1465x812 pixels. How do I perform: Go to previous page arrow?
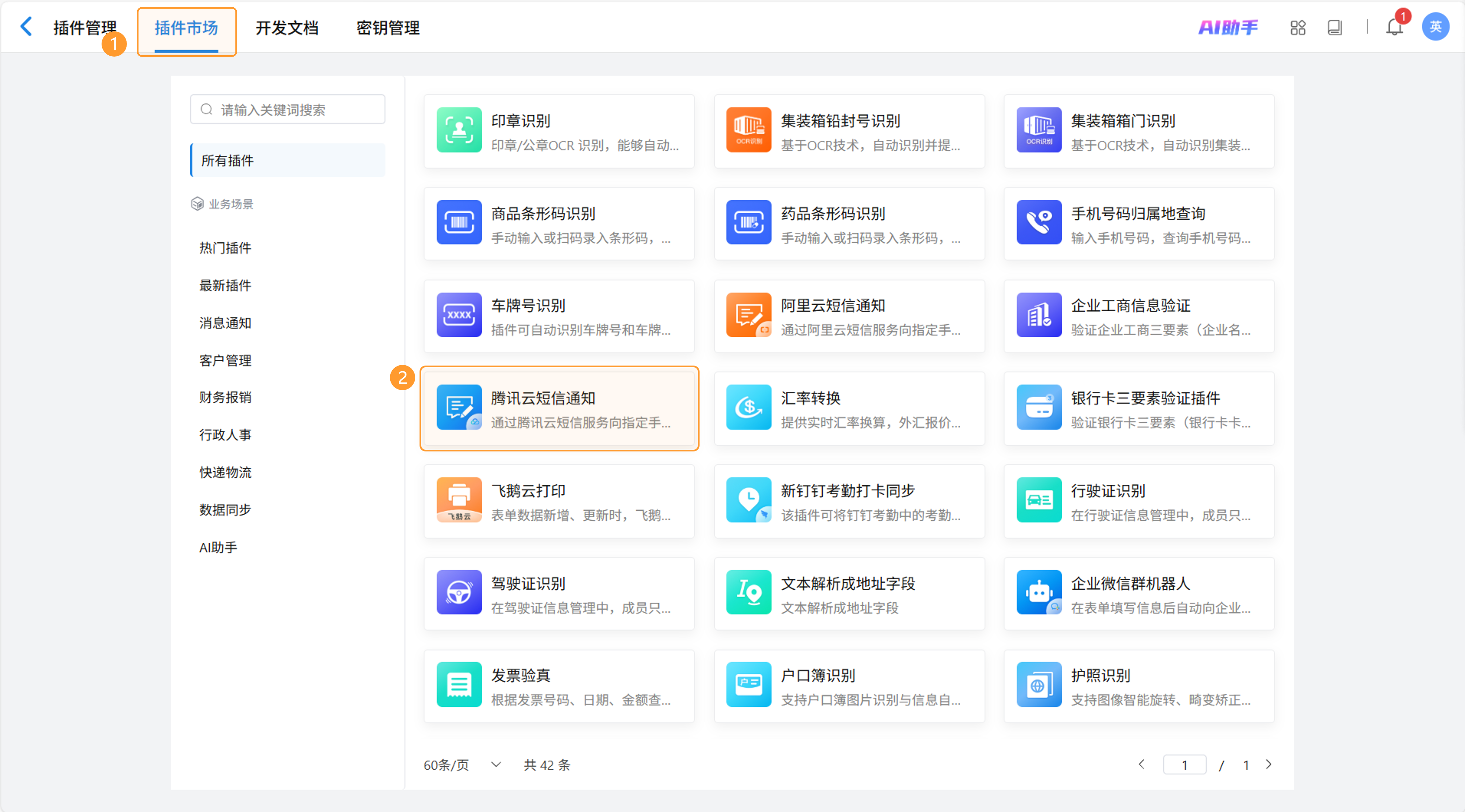click(1141, 764)
